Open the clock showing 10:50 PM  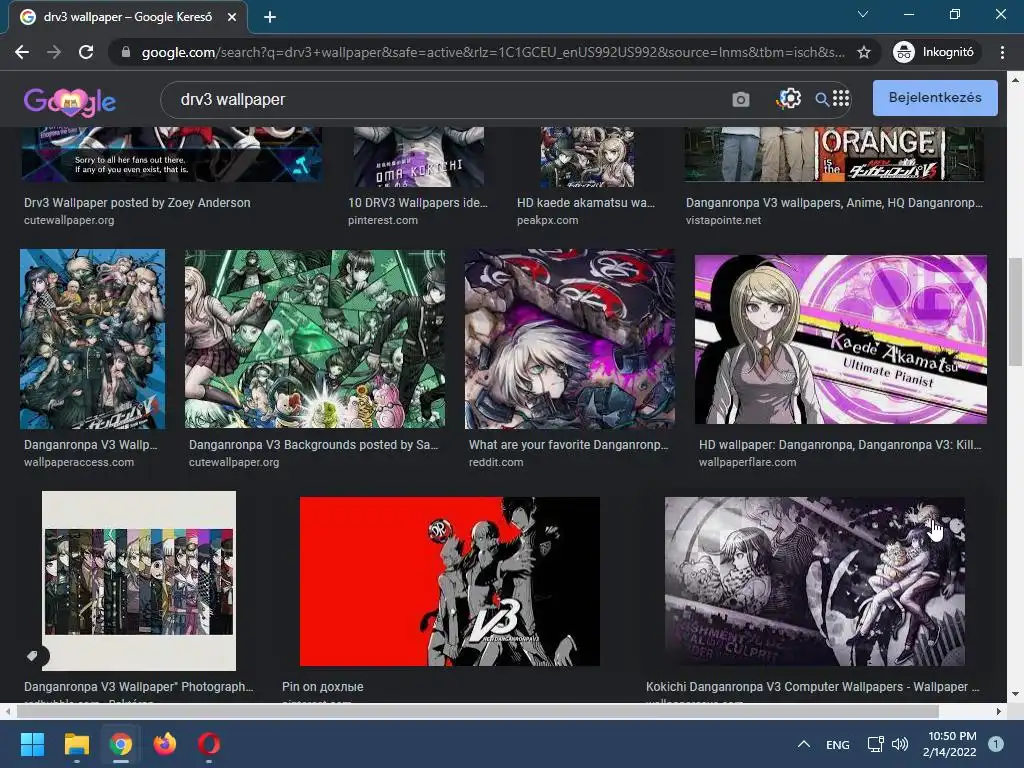[x=950, y=744]
